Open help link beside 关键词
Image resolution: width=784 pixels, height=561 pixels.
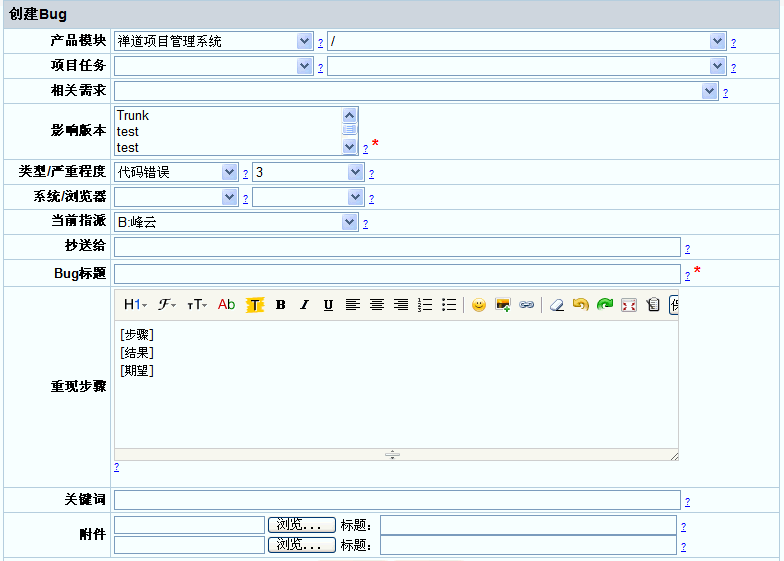pos(688,502)
